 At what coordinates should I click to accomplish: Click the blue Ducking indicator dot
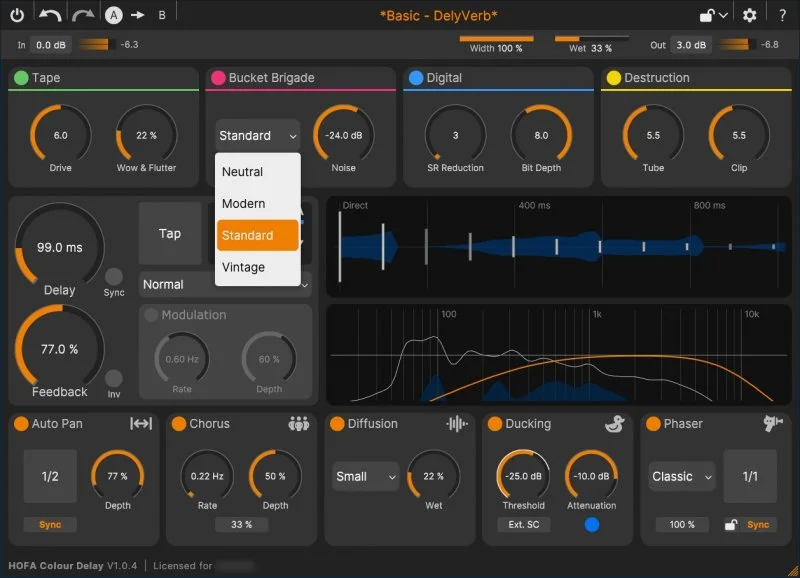click(592, 524)
